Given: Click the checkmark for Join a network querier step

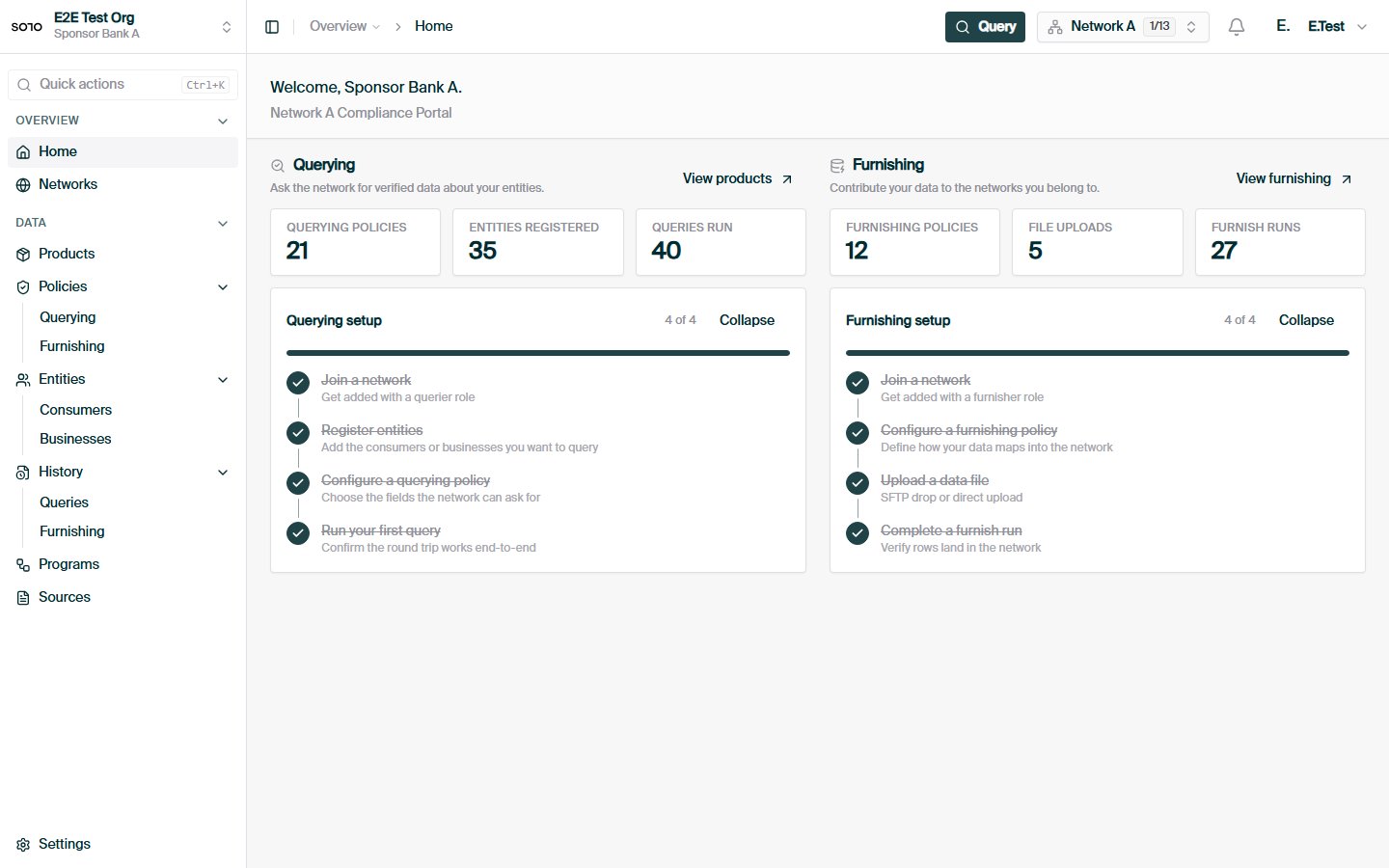Looking at the screenshot, I should click(298, 383).
